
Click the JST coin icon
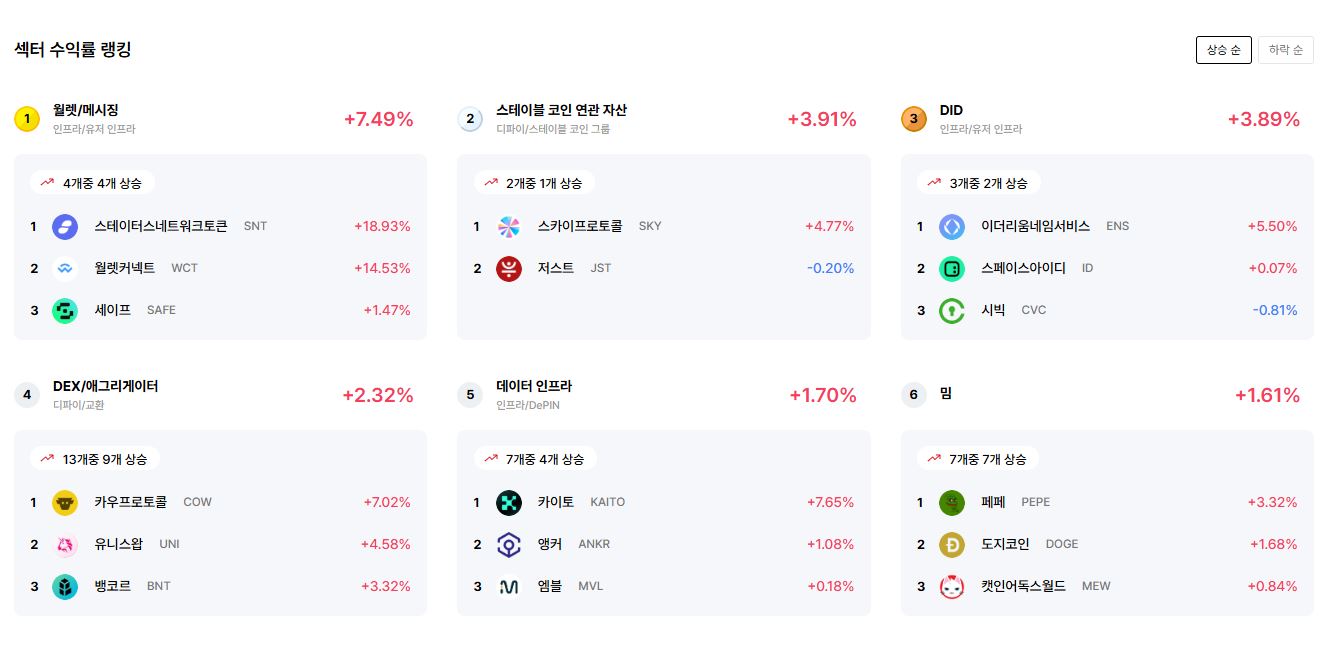click(509, 268)
